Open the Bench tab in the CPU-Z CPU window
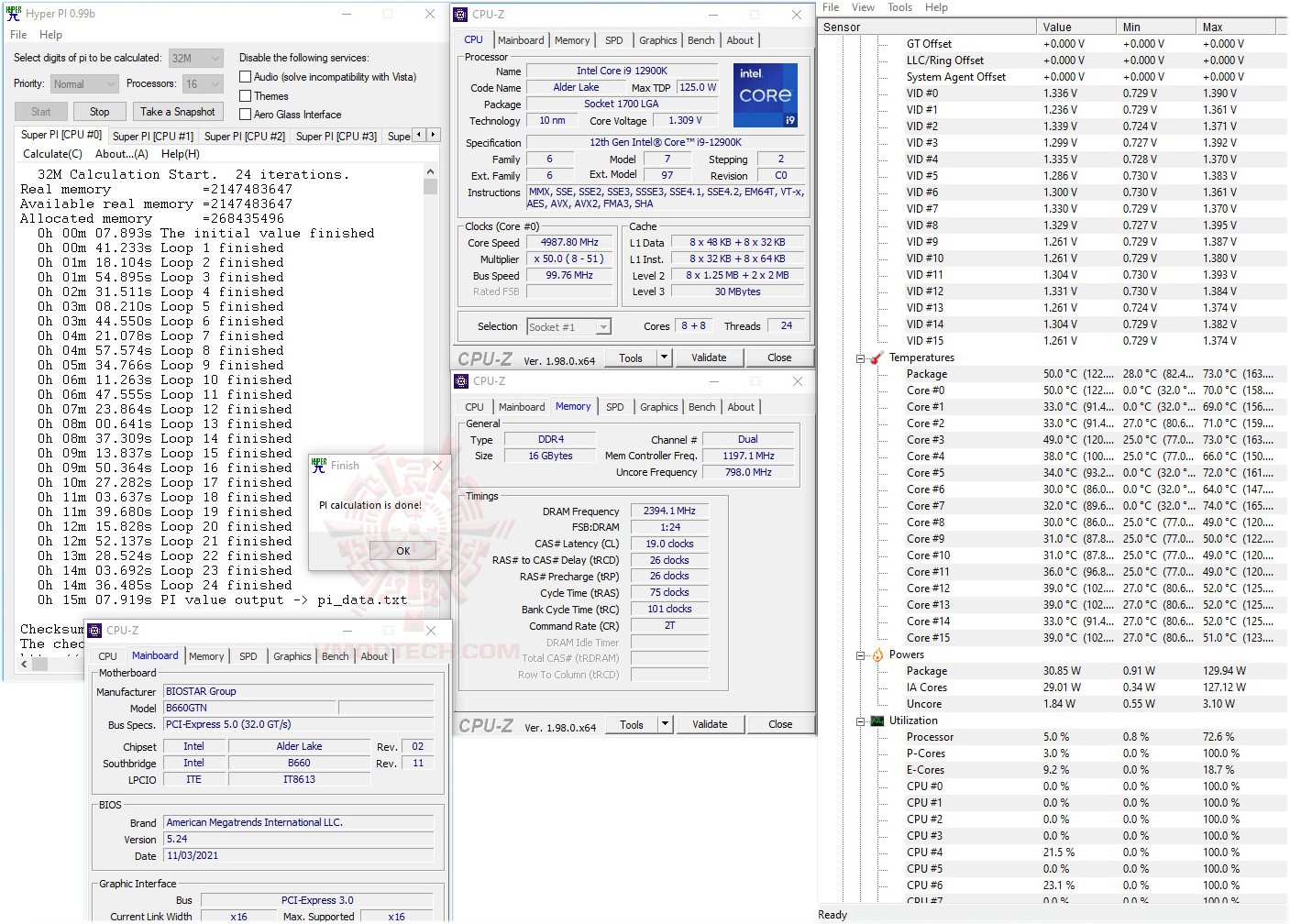Screen dimensions: 1290x924 [701, 40]
